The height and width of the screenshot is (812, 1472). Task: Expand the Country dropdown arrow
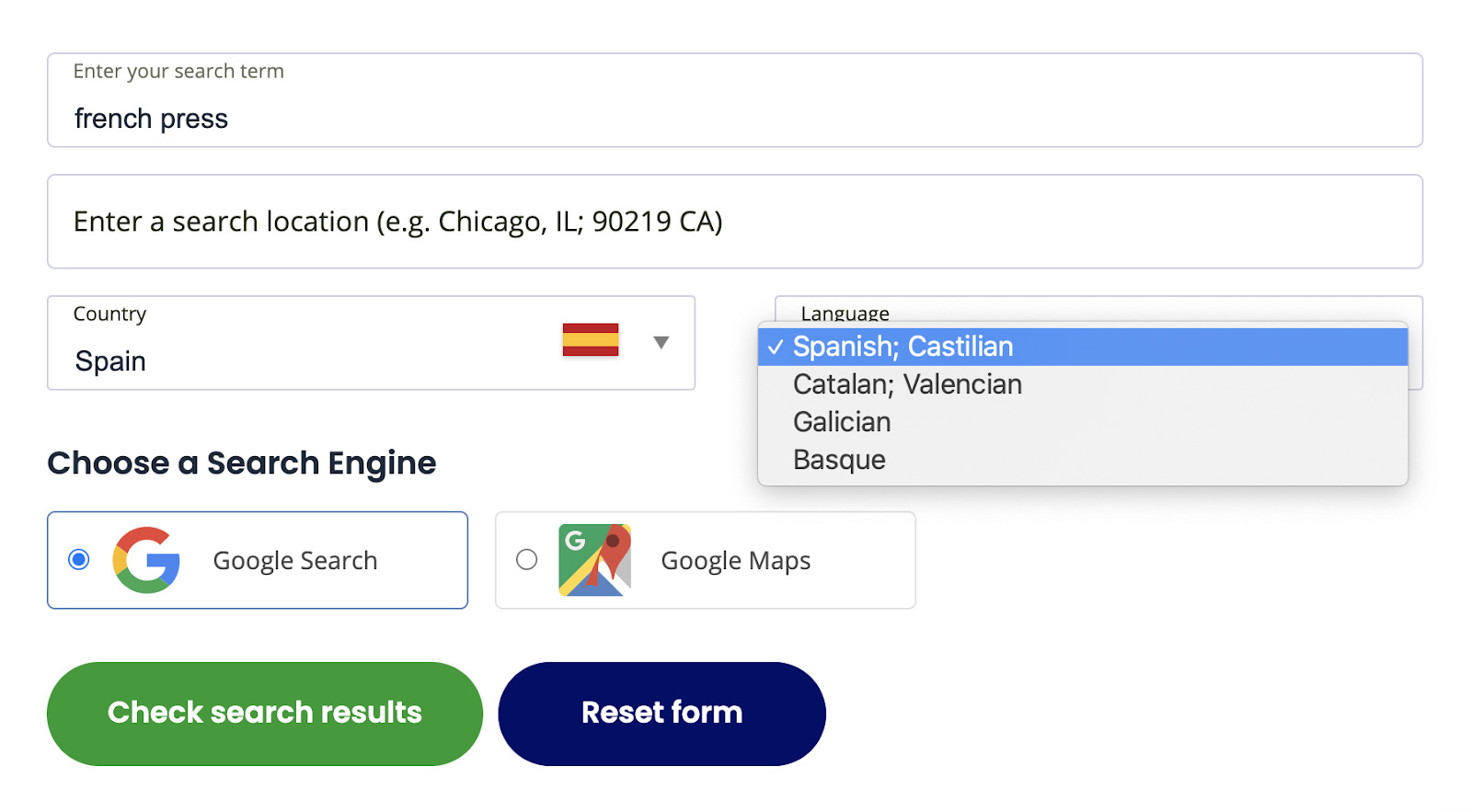(661, 343)
